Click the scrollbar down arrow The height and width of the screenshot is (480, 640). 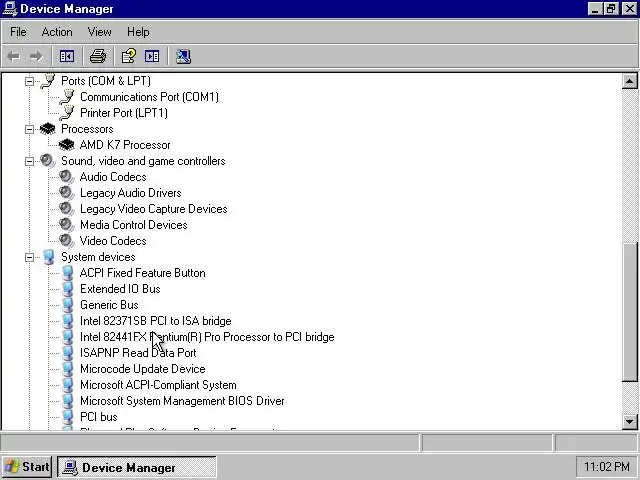click(629, 421)
